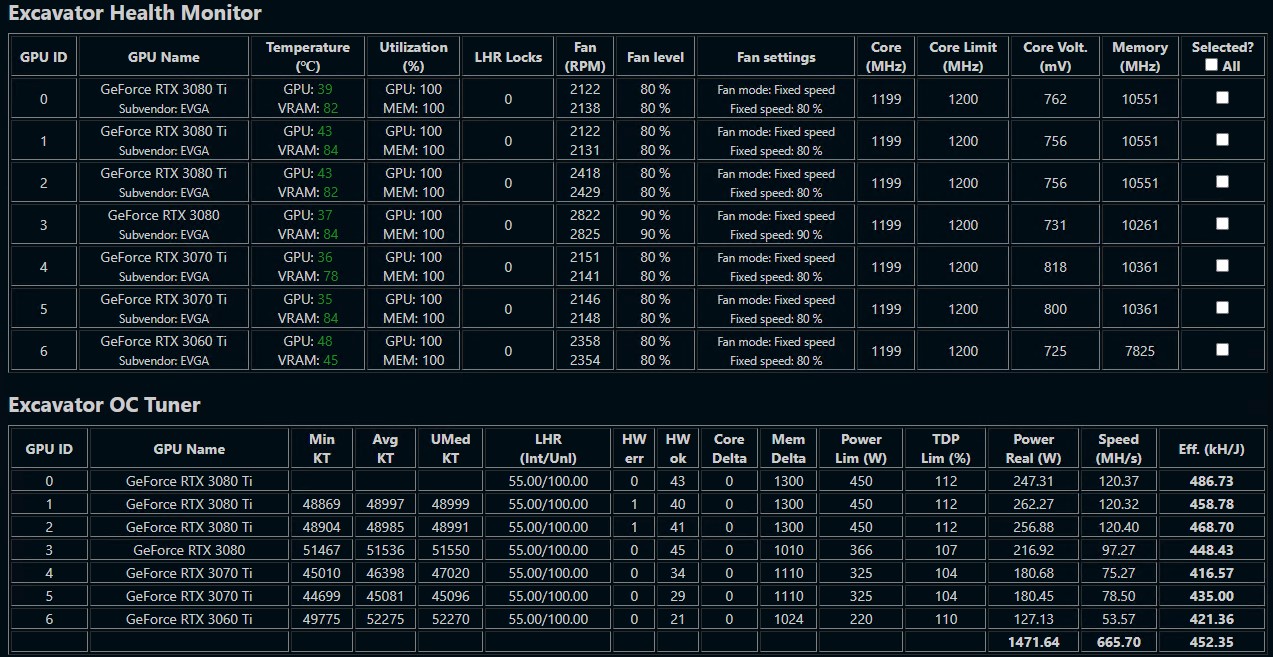Click 'GeForce RTX 3060 Ti' name in OC Tuner
The width and height of the screenshot is (1273, 657).
[189, 619]
